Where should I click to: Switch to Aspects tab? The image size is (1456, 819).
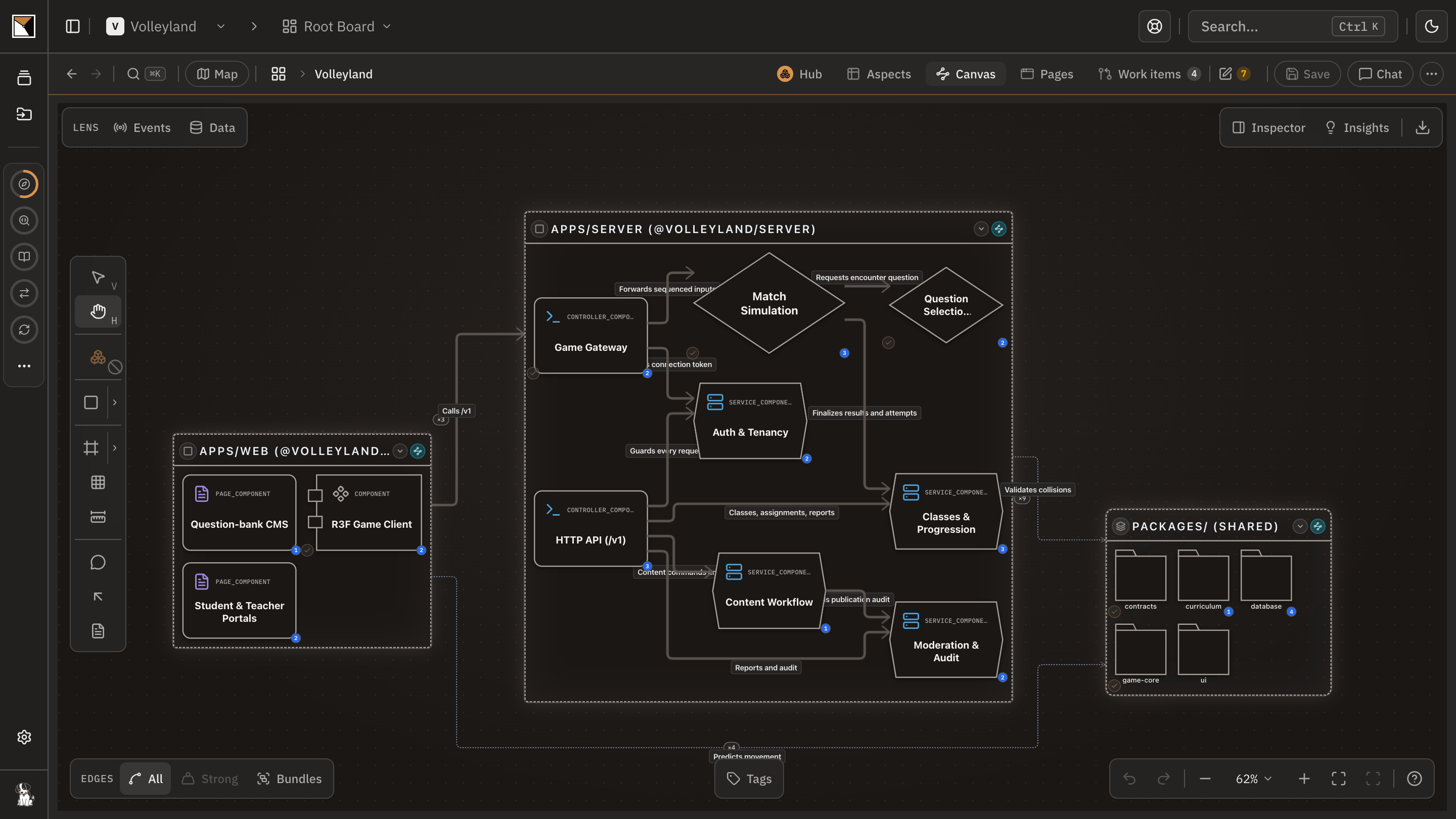tap(879, 74)
